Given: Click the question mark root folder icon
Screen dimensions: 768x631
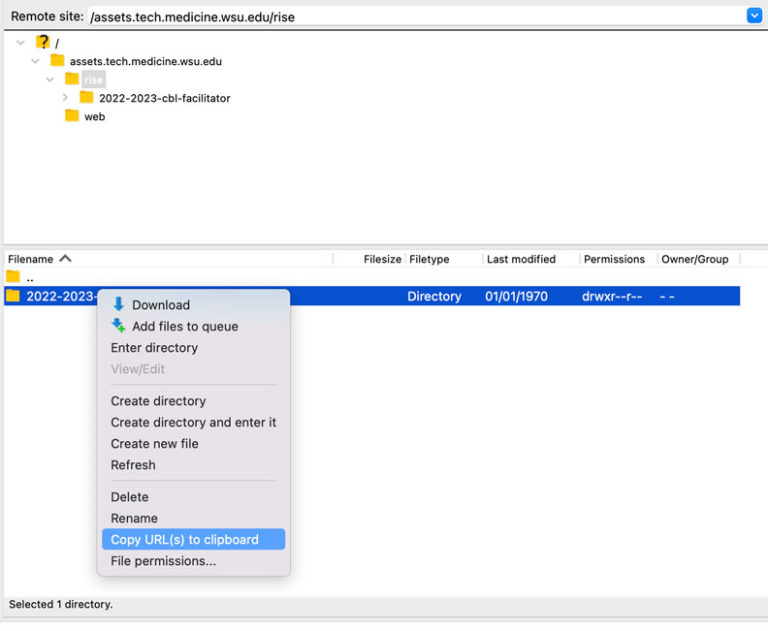Looking at the screenshot, I should [x=43, y=42].
